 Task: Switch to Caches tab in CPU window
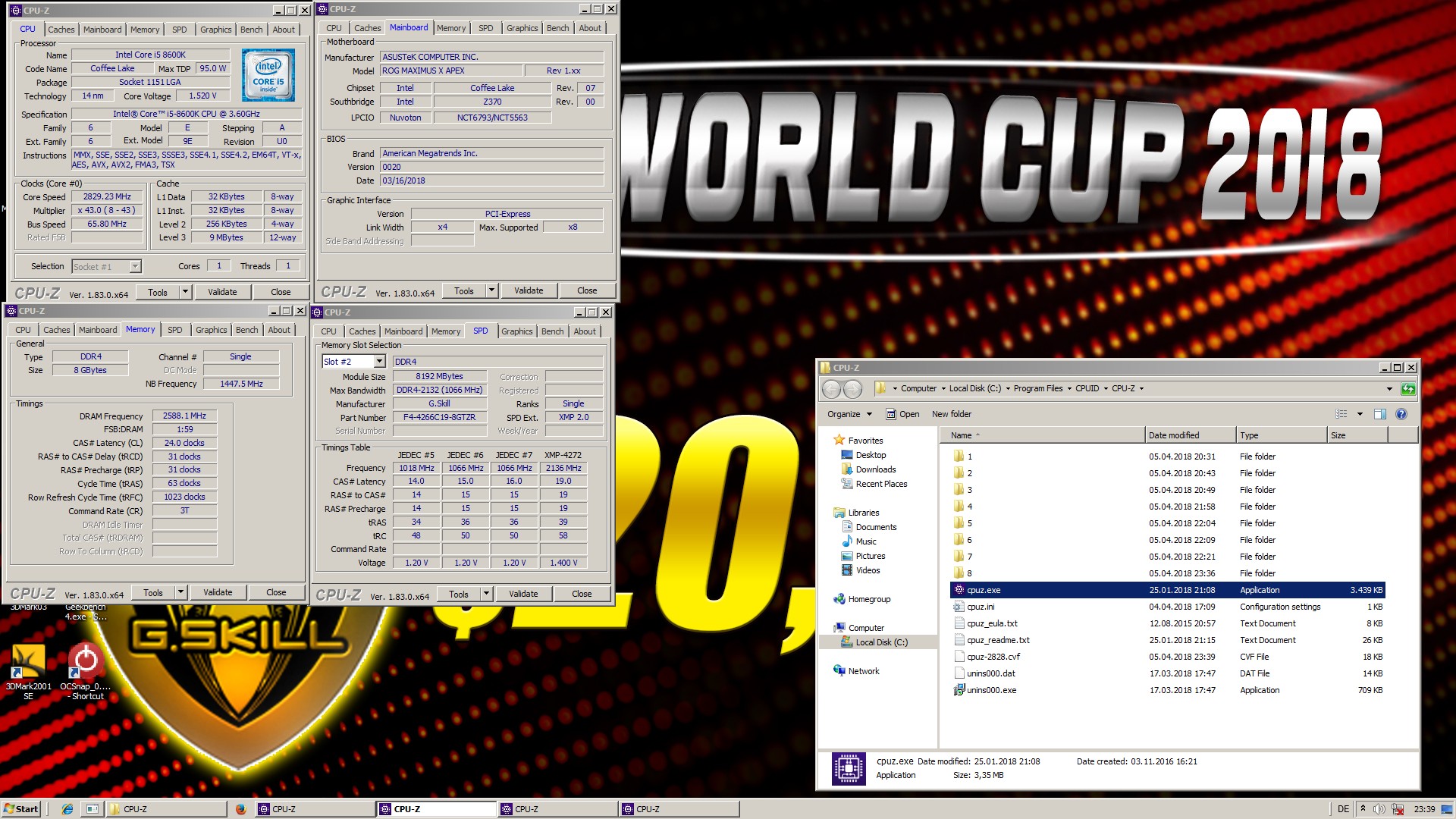[x=61, y=30]
